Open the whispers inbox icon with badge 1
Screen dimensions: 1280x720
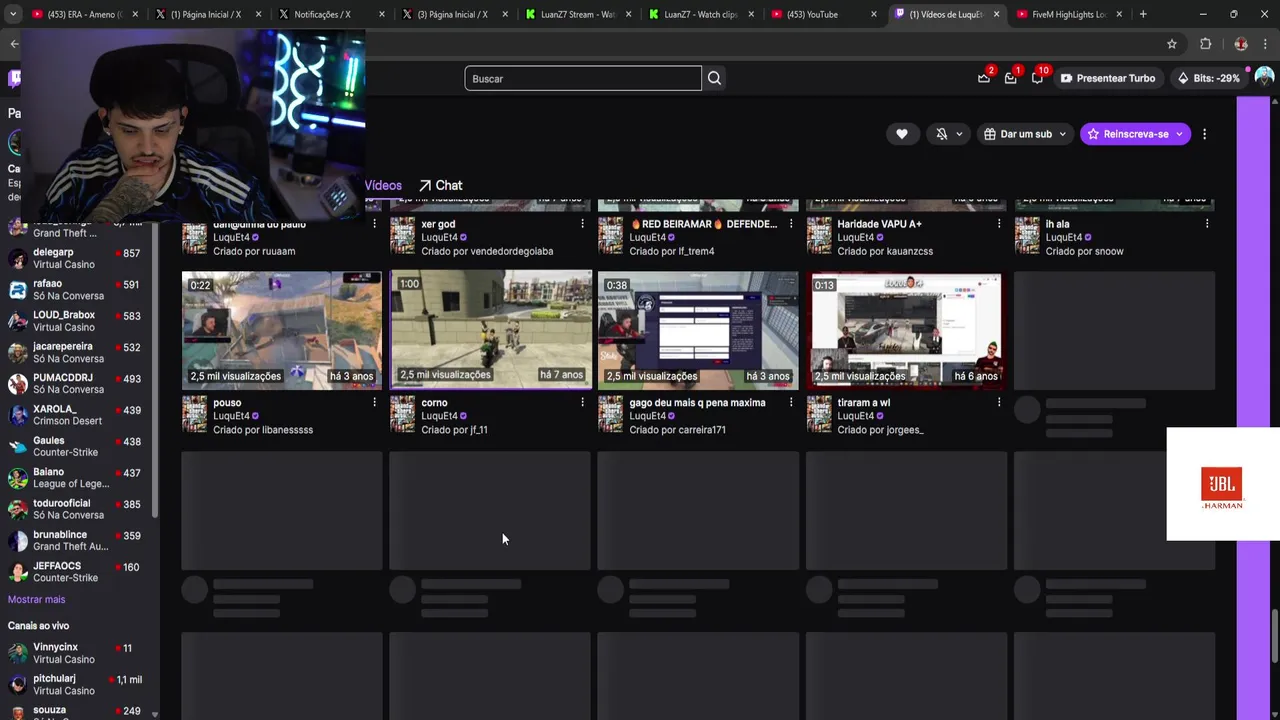[x=1011, y=78]
